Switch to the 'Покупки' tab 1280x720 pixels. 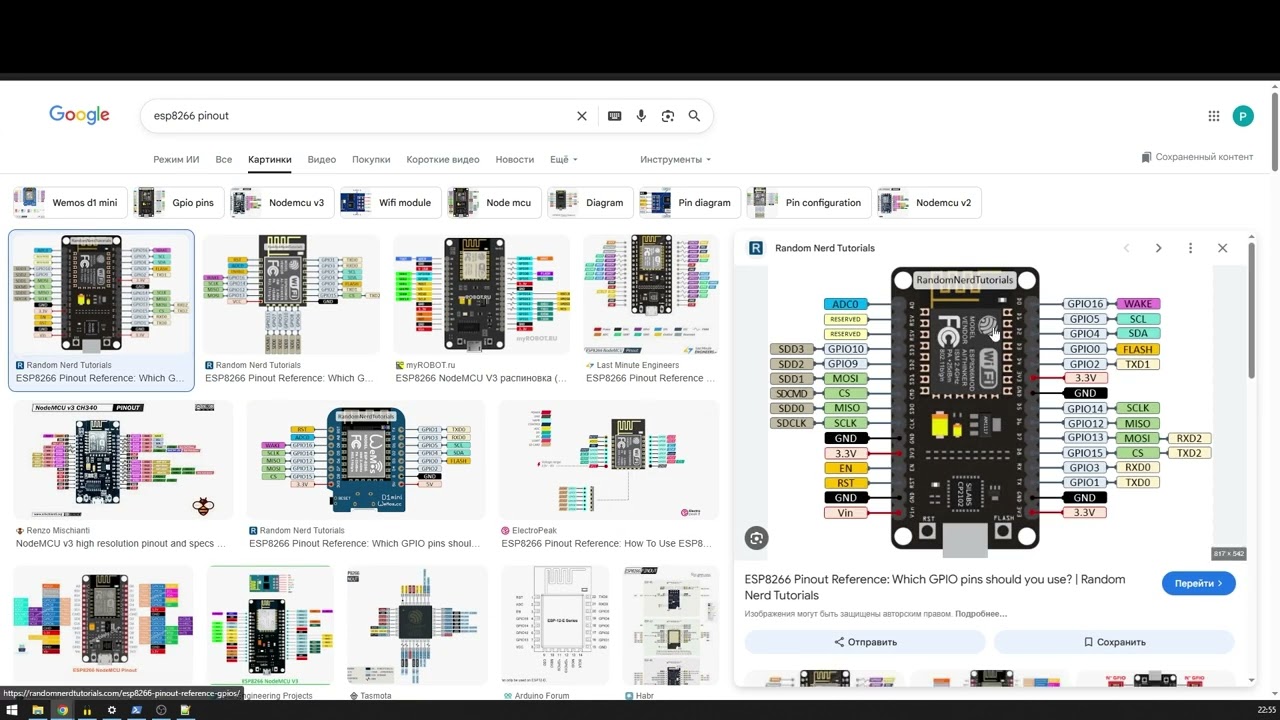(371, 159)
